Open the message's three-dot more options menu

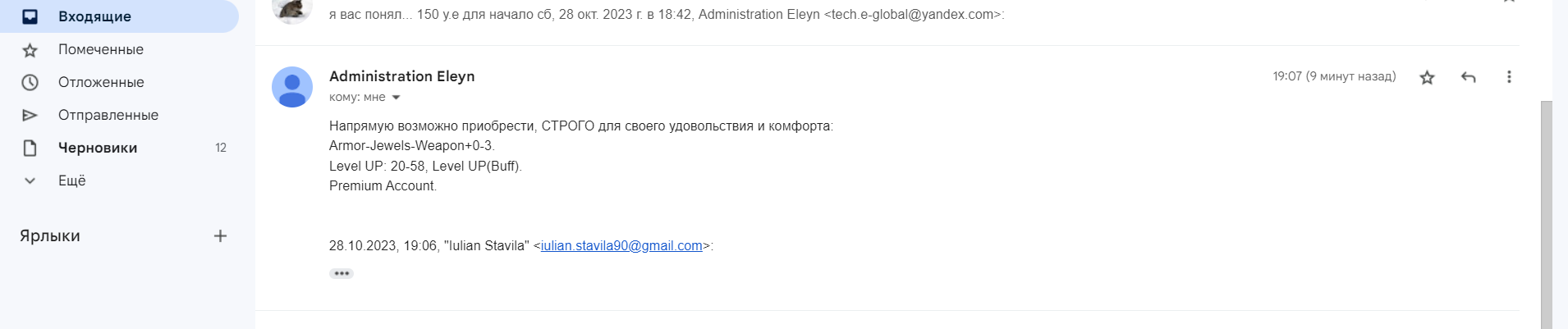(1509, 77)
